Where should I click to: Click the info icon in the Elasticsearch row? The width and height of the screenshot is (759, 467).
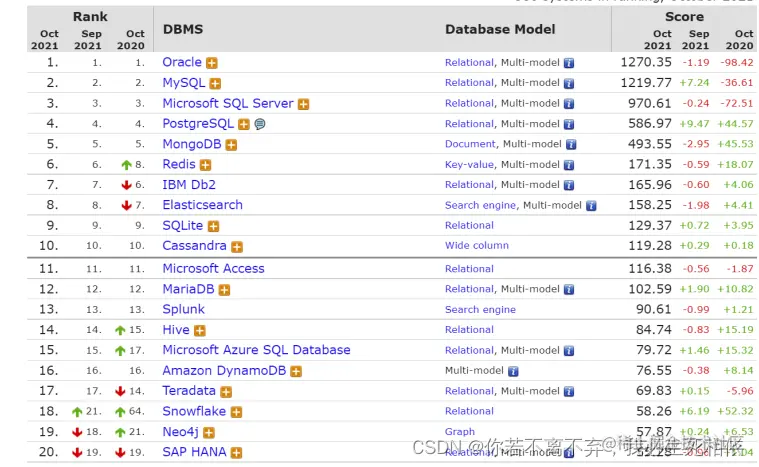click(591, 206)
